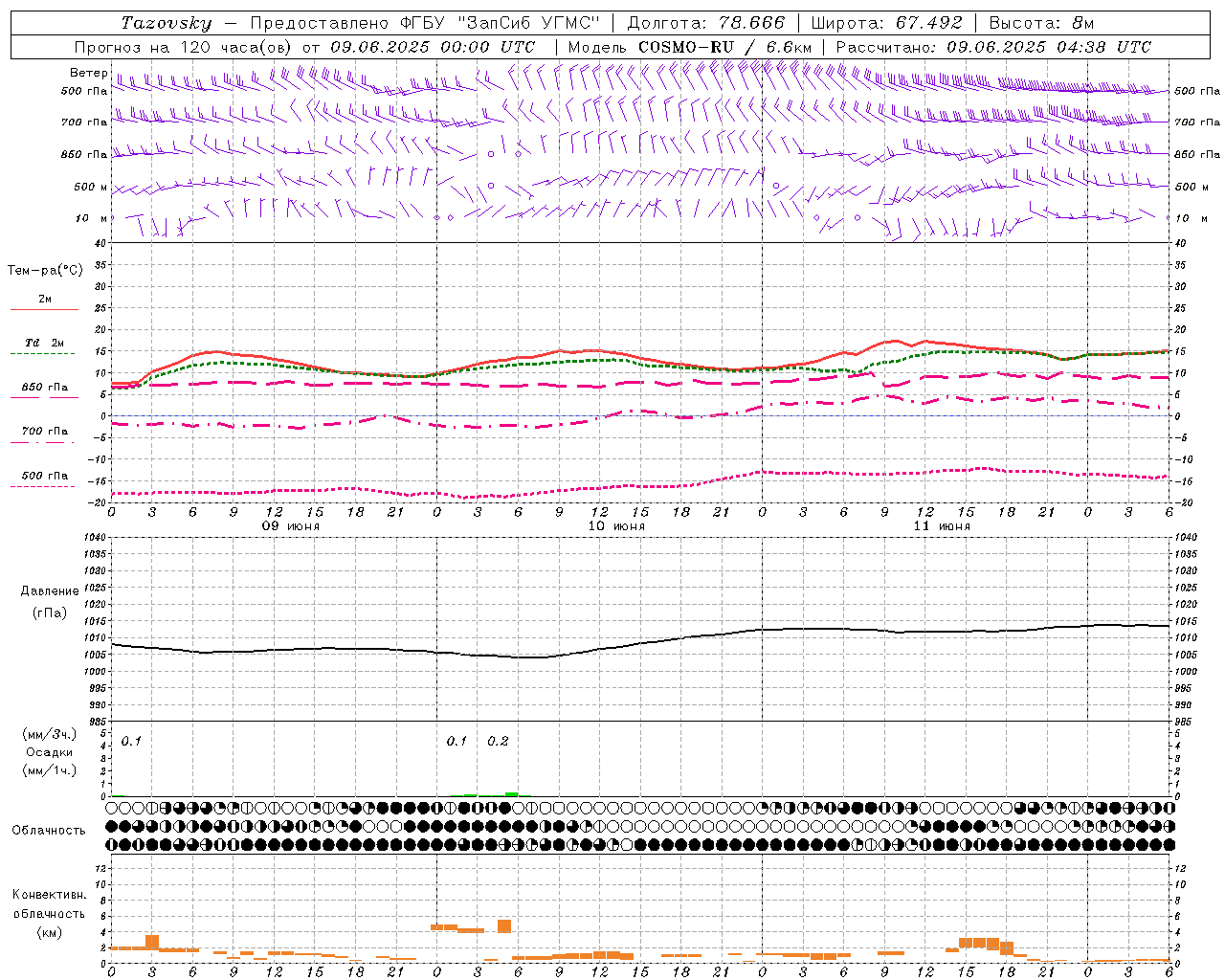Select the "(км)" convective cloud unit label
Screen dimensions: 1225x980
tap(49, 932)
